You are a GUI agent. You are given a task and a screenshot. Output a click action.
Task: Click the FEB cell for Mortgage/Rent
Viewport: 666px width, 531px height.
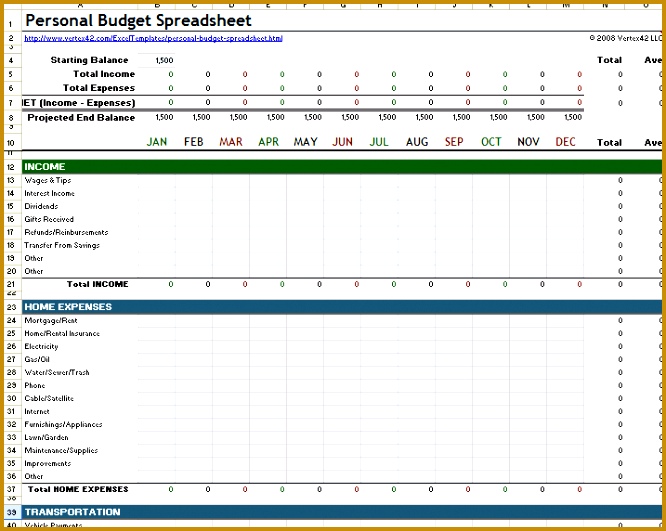[x=194, y=320]
